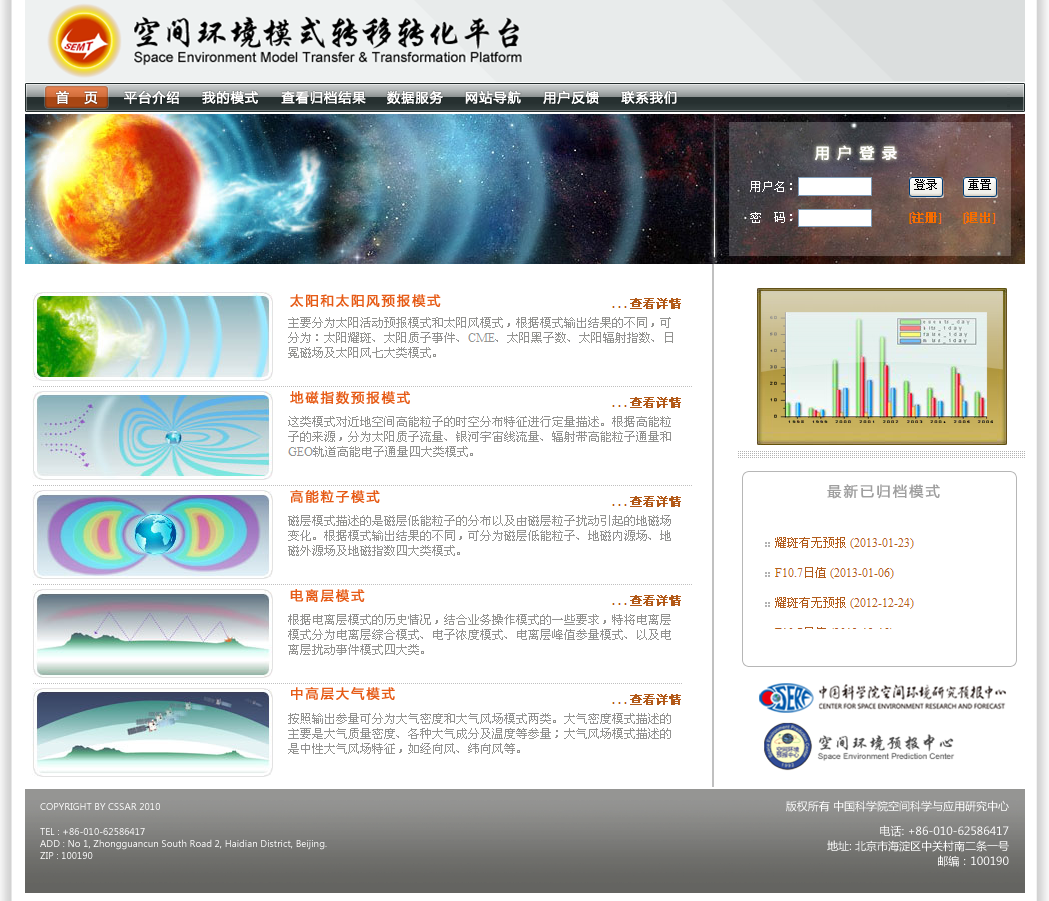The height and width of the screenshot is (901, 1049).
Task: Open the 高能粒子模式 radiation belt thumbnail
Action: (153, 534)
